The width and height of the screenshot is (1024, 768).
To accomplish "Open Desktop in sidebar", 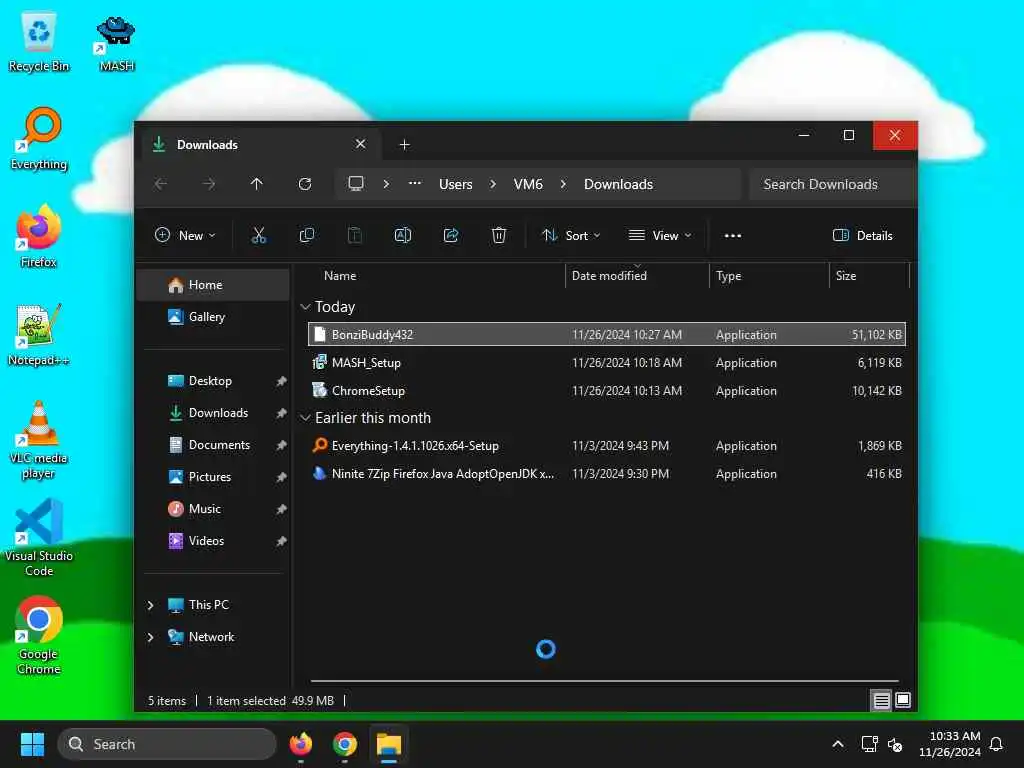I will pos(213,381).
